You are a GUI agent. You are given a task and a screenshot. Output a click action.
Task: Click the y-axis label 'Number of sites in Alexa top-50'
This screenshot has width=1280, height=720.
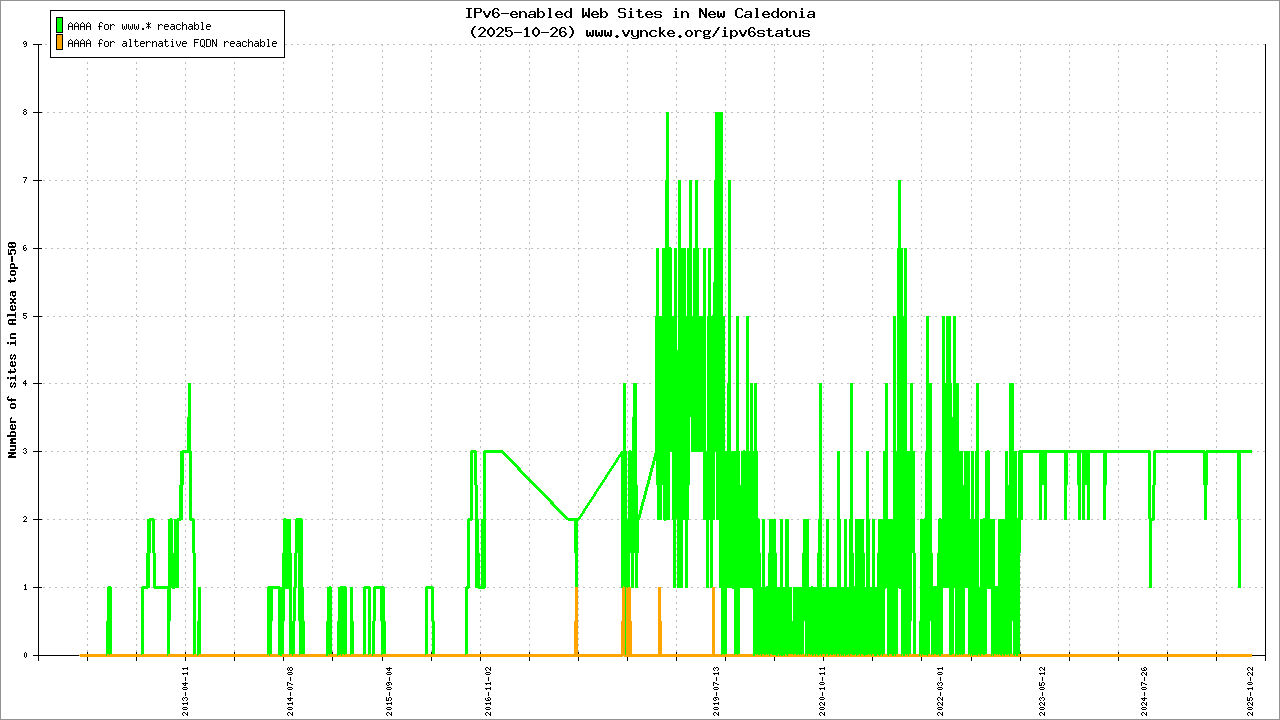click(12, 350)
